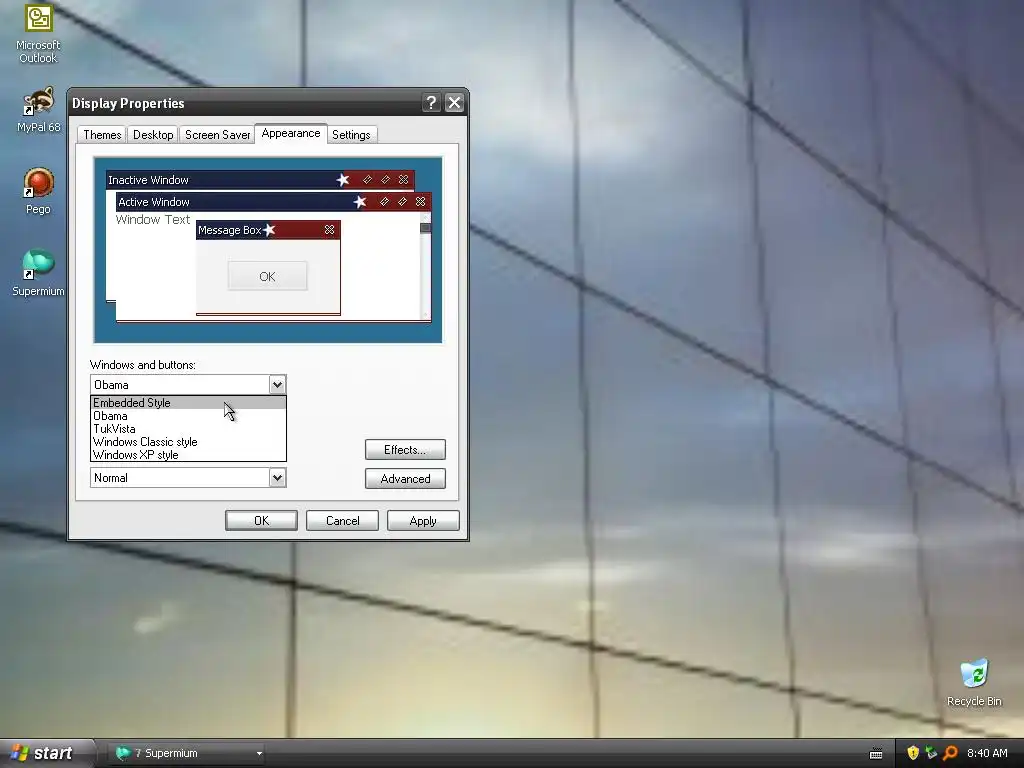This screenshot has width=1024, height=768.
Task: Click the Inactive Window preview close icon
Action: click(x=404, y=180)
